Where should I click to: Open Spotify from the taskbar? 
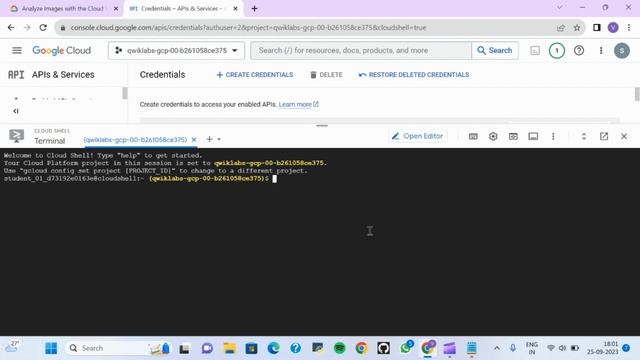(339, 348)
